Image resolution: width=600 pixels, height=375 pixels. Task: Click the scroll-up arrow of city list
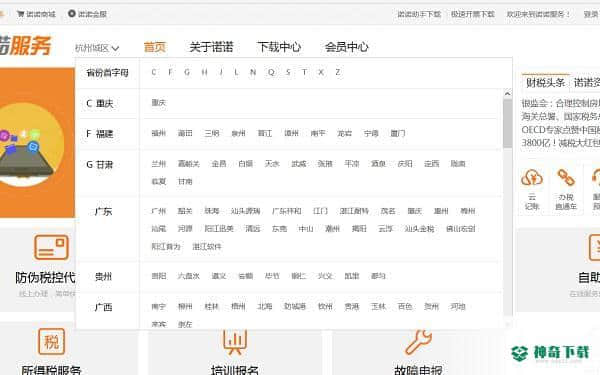coord(507,94)
